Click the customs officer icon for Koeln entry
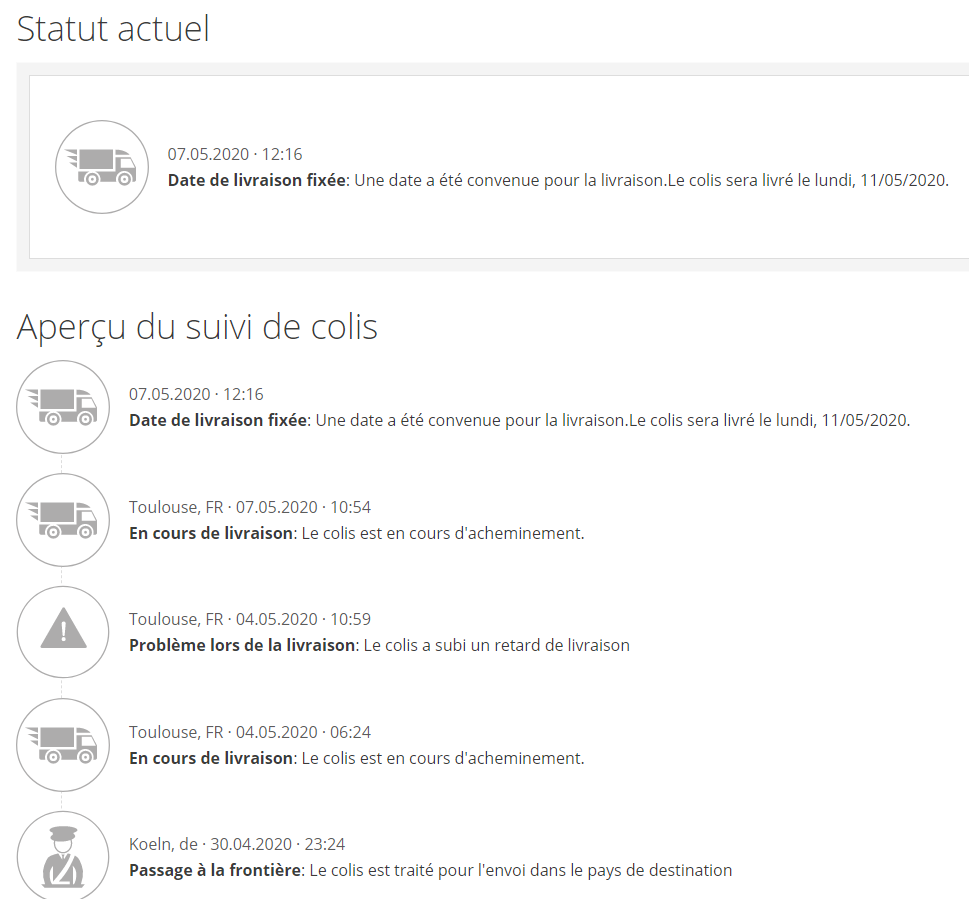The image size is (969, 899). [63, 857]
